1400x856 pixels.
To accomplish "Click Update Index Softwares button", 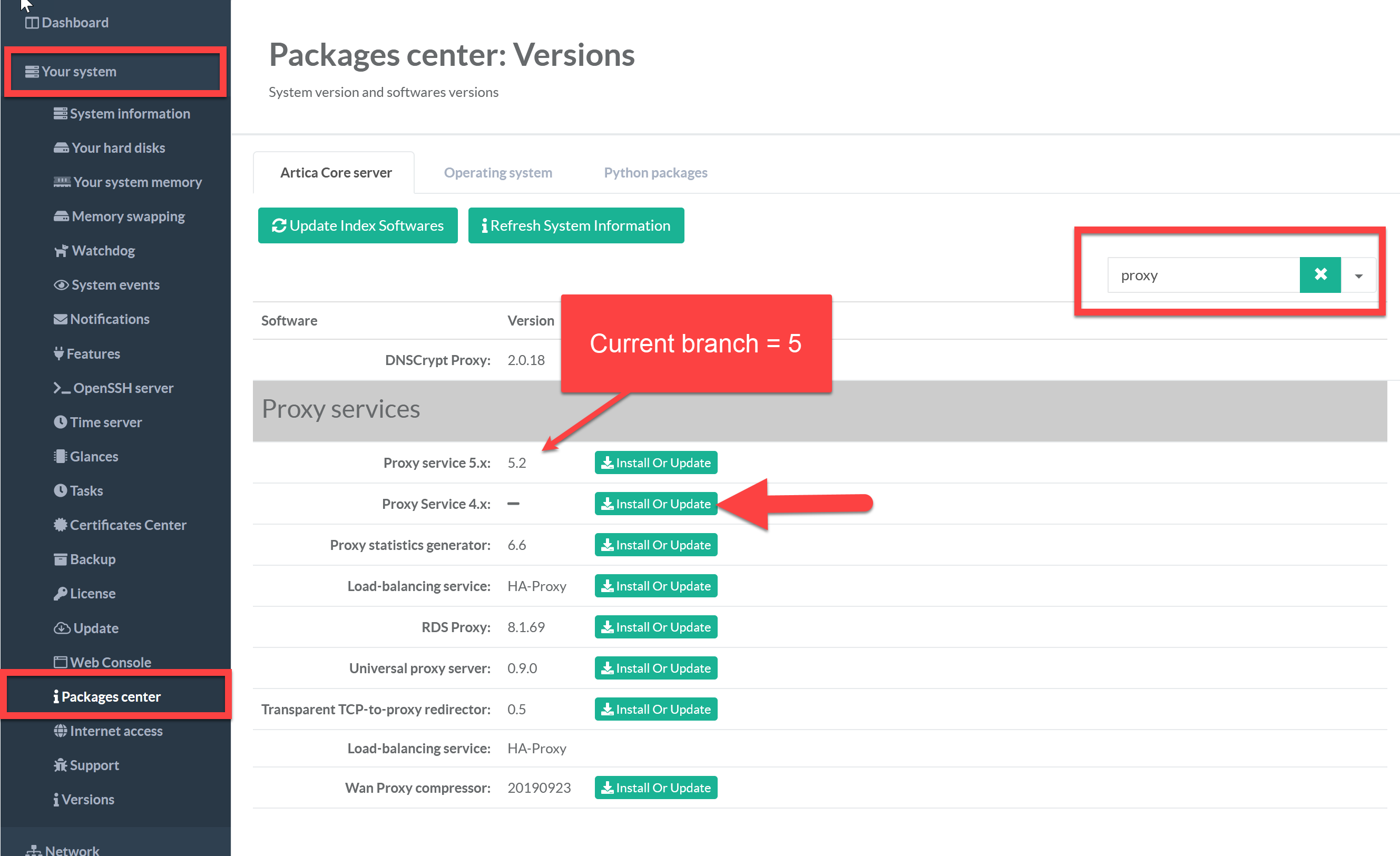I will click(x=357, y=225).
